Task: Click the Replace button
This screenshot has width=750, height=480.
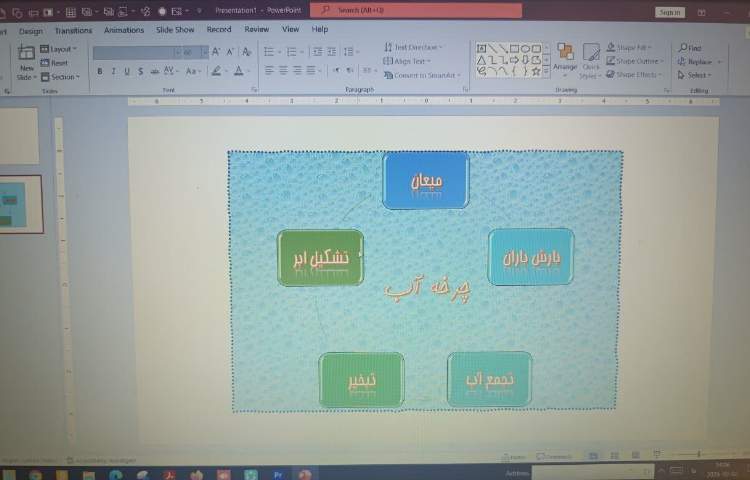Action: (x=699, y=62)
